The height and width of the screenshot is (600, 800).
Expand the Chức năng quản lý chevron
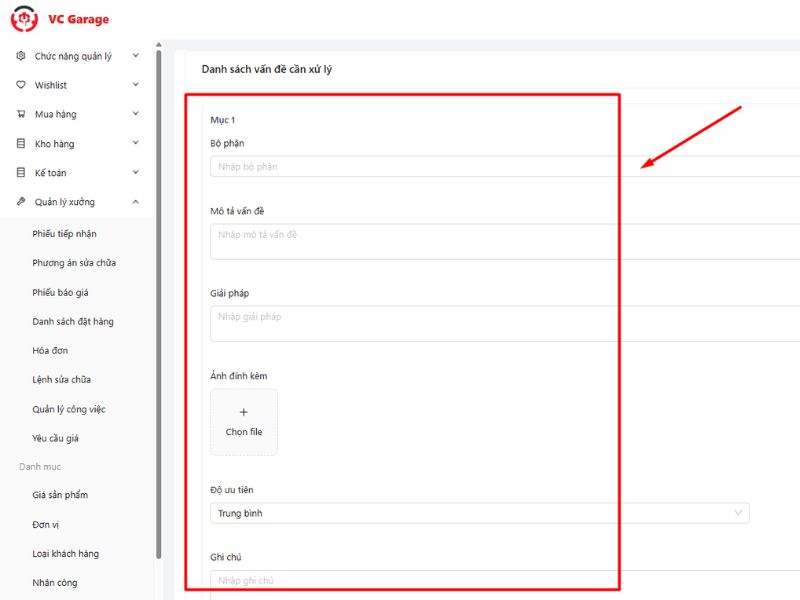[136, 56]
